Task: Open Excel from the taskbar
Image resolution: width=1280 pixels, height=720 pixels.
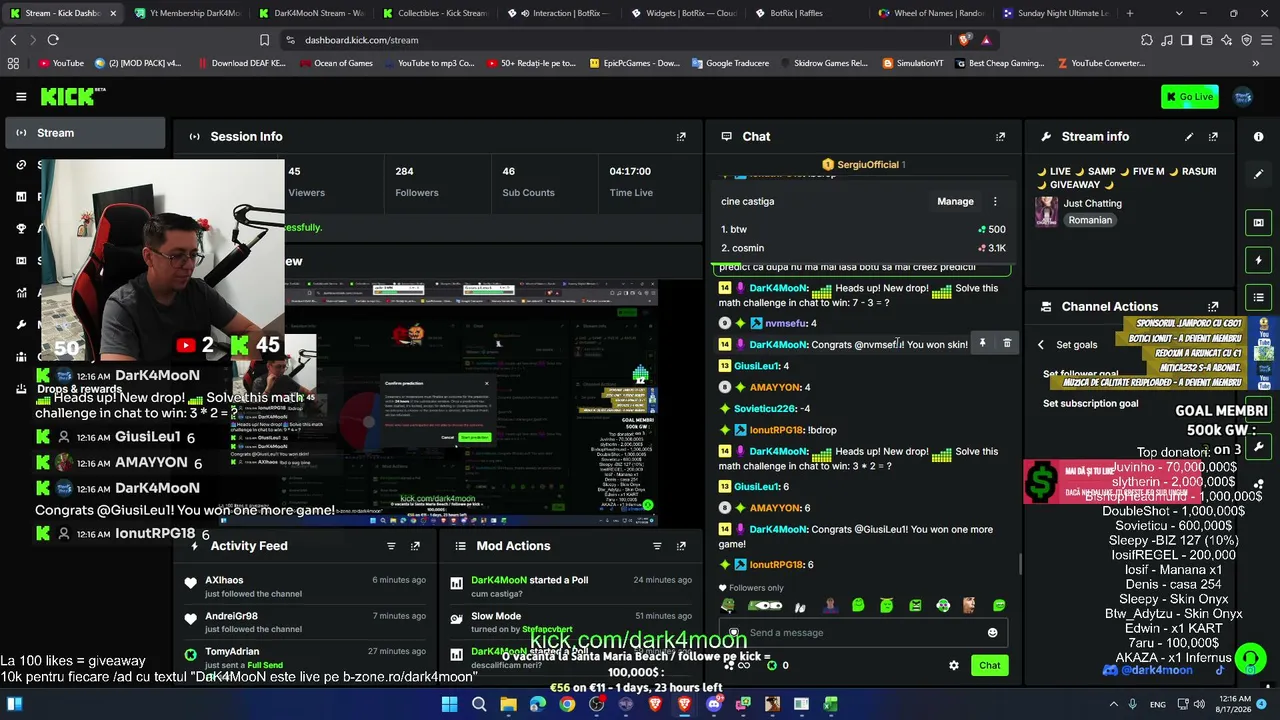Action: 830,704
